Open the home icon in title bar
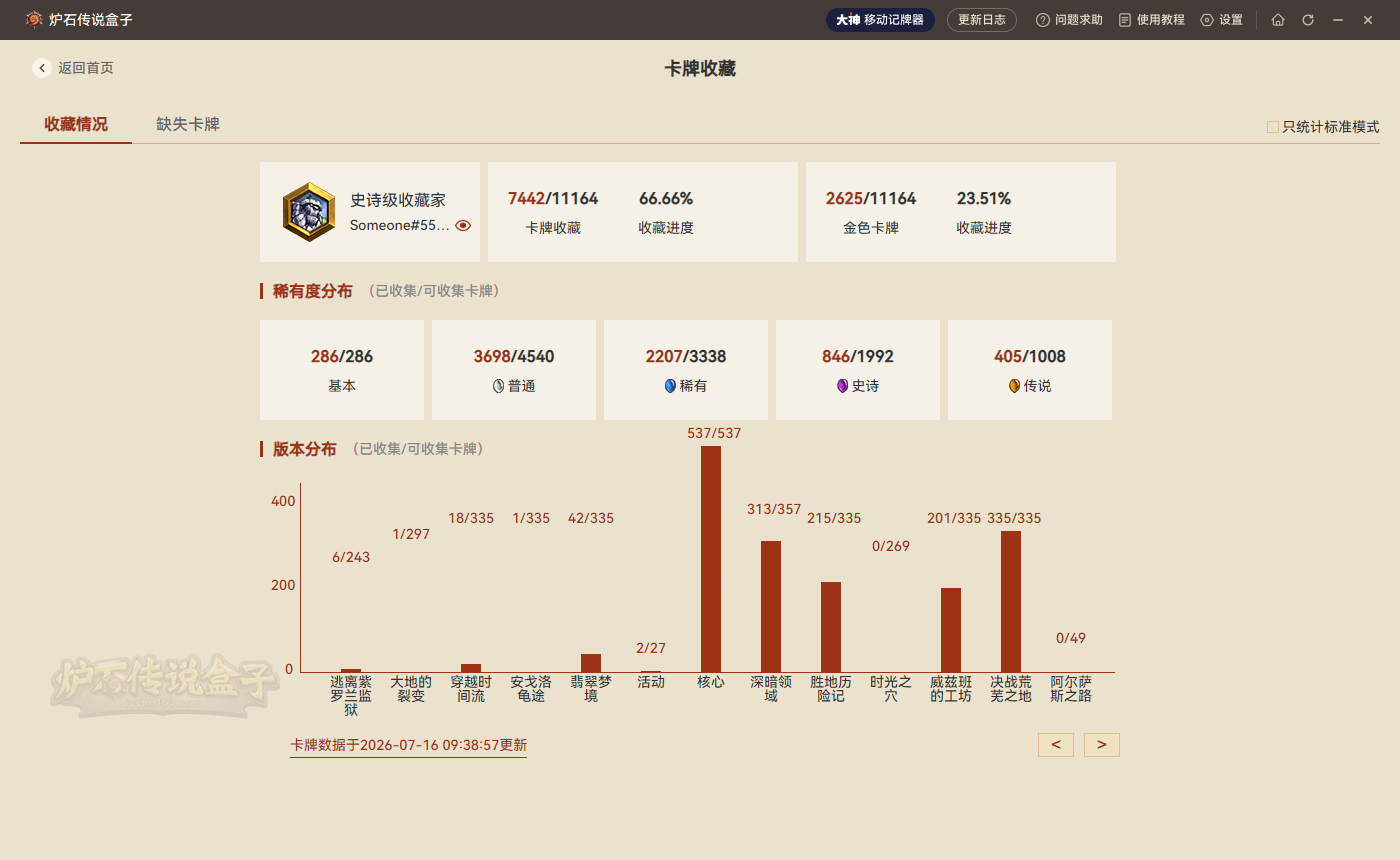Viewport: 1400px width, 860px height. pyautogui.click(x=1278, y=20)
